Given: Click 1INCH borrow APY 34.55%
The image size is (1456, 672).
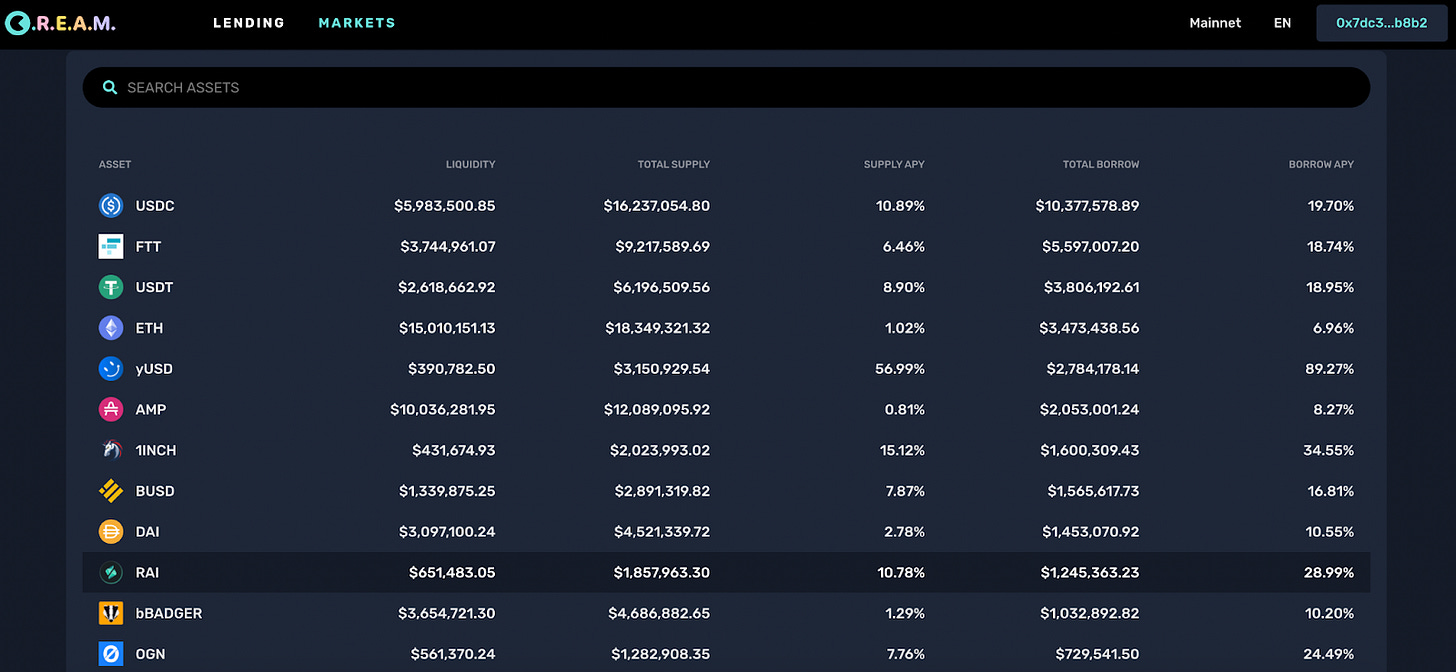Looking at the screenshot, I should [x=1329, y=451].
